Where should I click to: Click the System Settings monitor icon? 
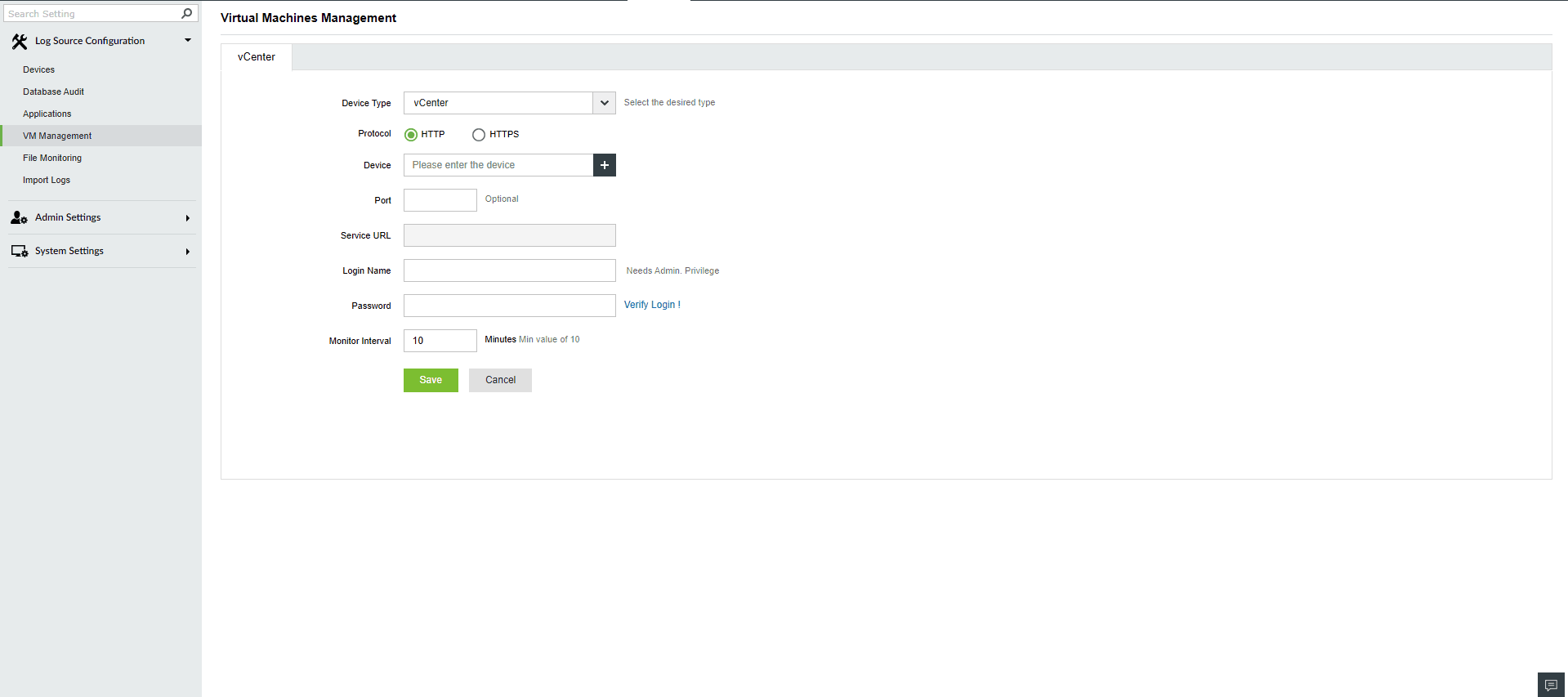click(20, 251)
